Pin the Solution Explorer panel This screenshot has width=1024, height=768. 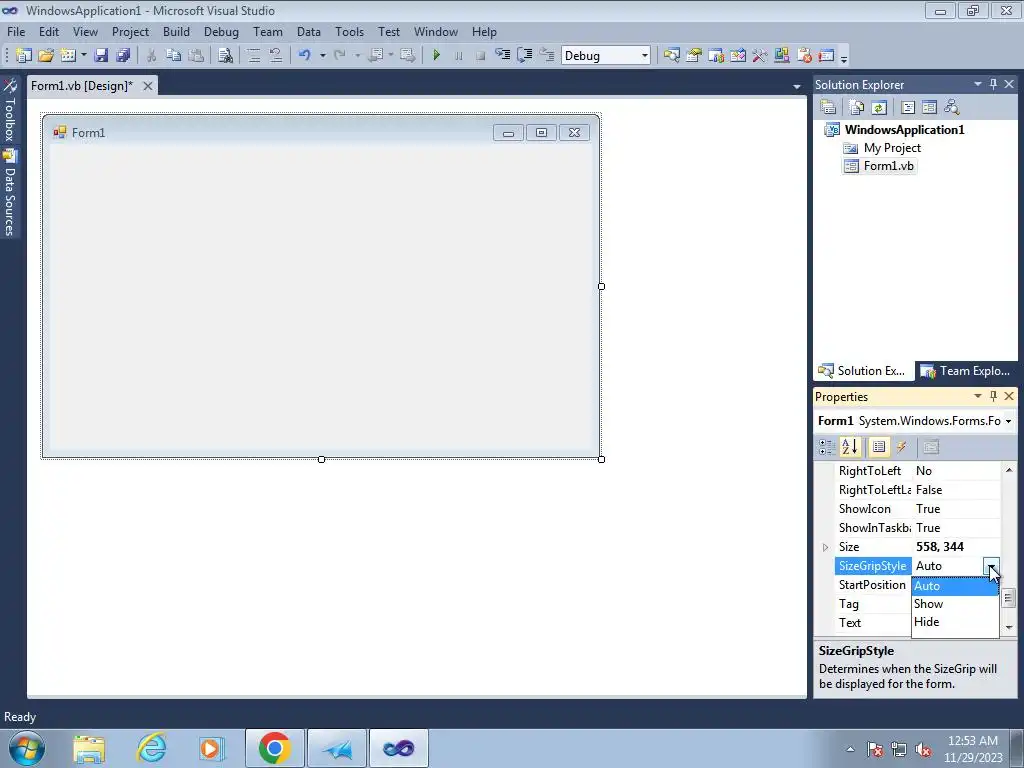click(993, 84)
